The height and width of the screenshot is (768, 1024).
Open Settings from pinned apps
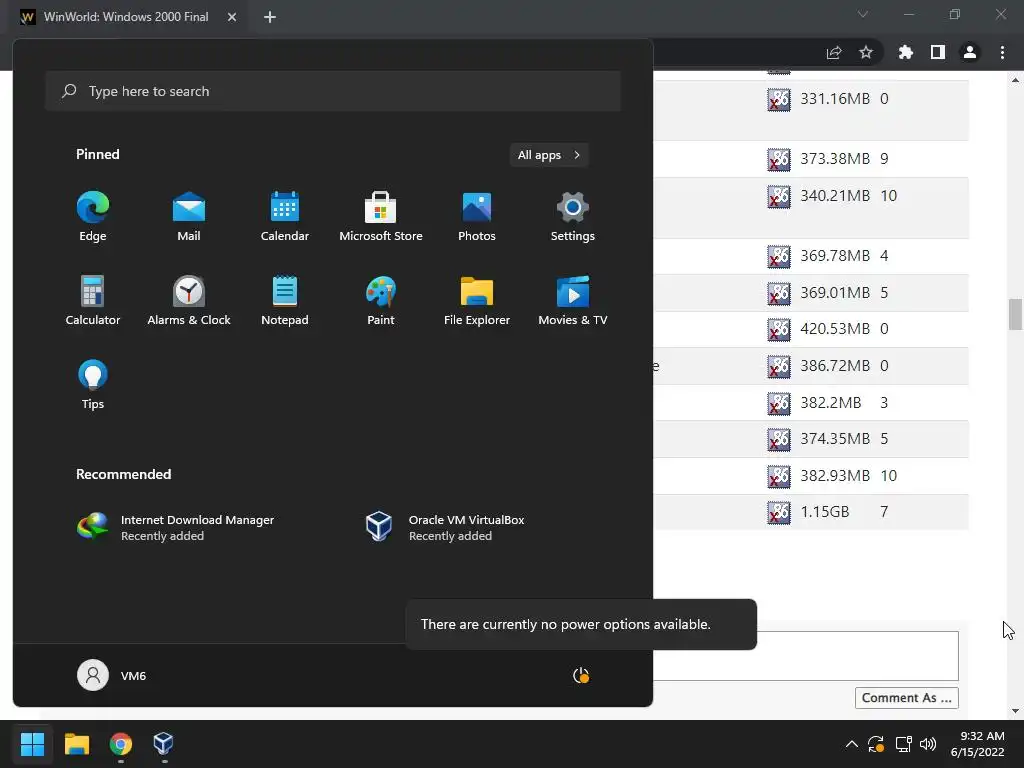coord(573,217)
